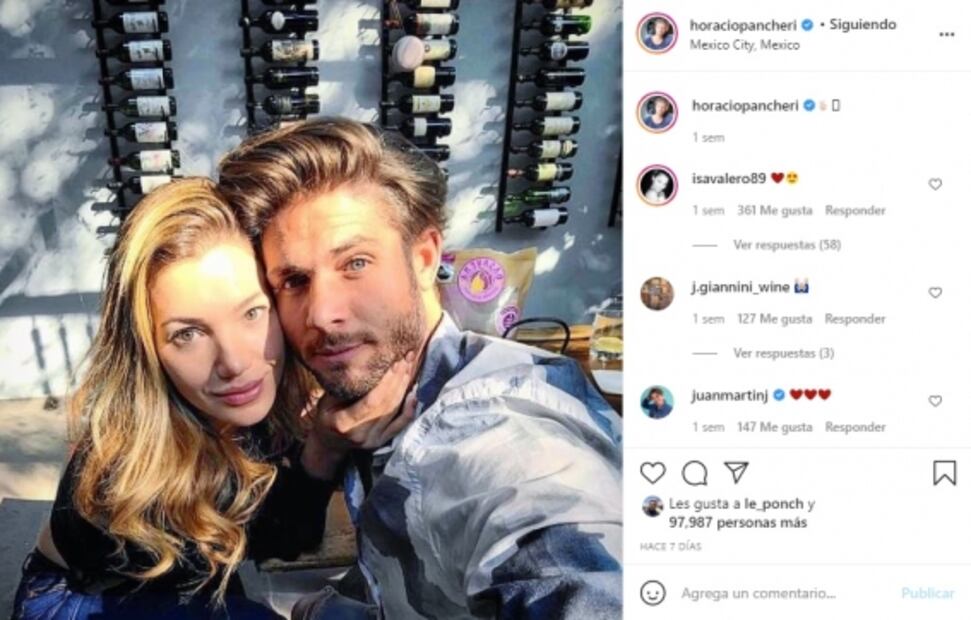The image size is (971, 620).
Task: Open the three-dots more options menu
Action: click(x=946, y=35)
